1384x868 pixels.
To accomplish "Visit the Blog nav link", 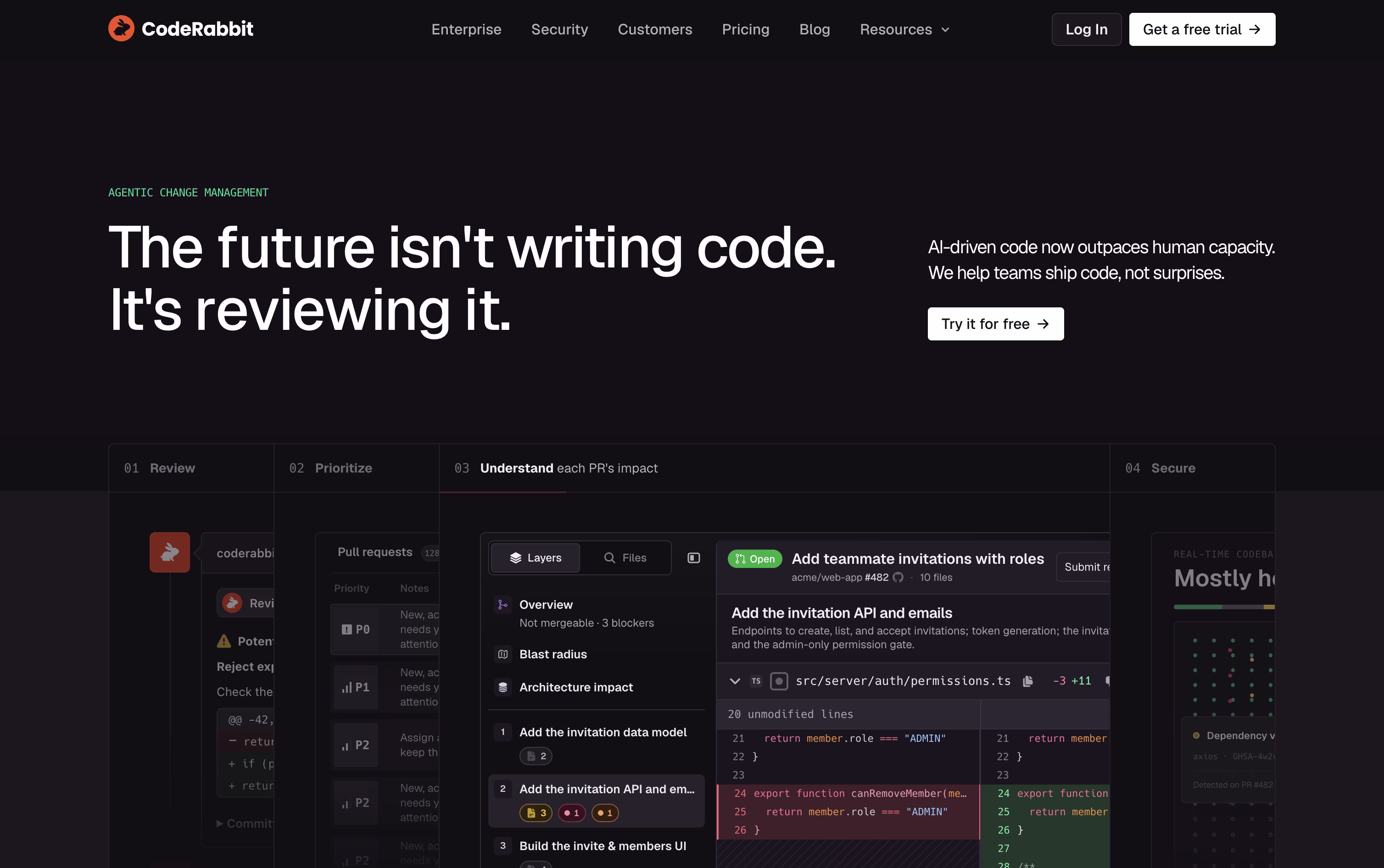I will [x=814, y=29].
